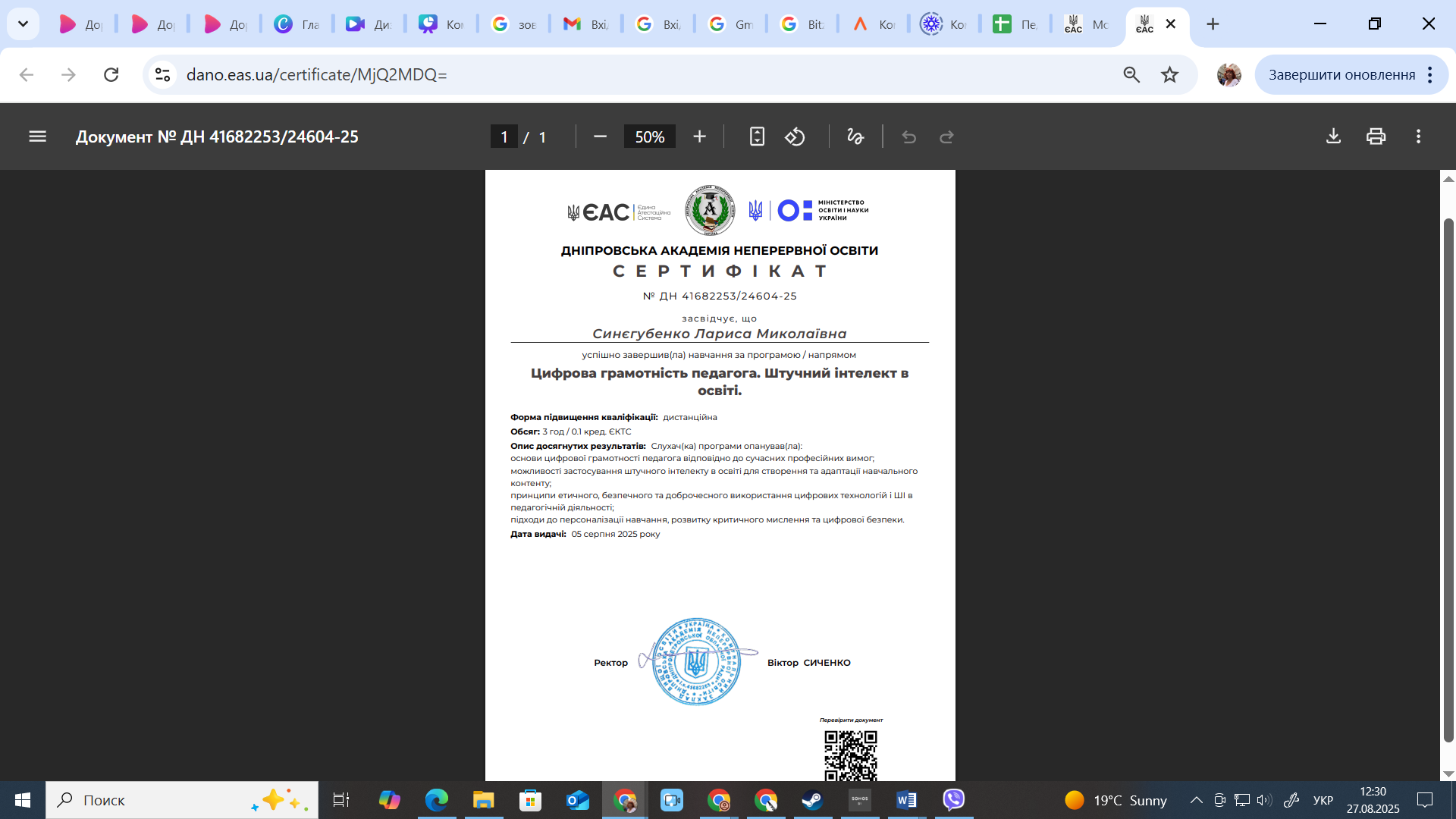This screenshot has width=1456, height=819.
Task: Download the certificate PDF
Action: coord(1333,136)
